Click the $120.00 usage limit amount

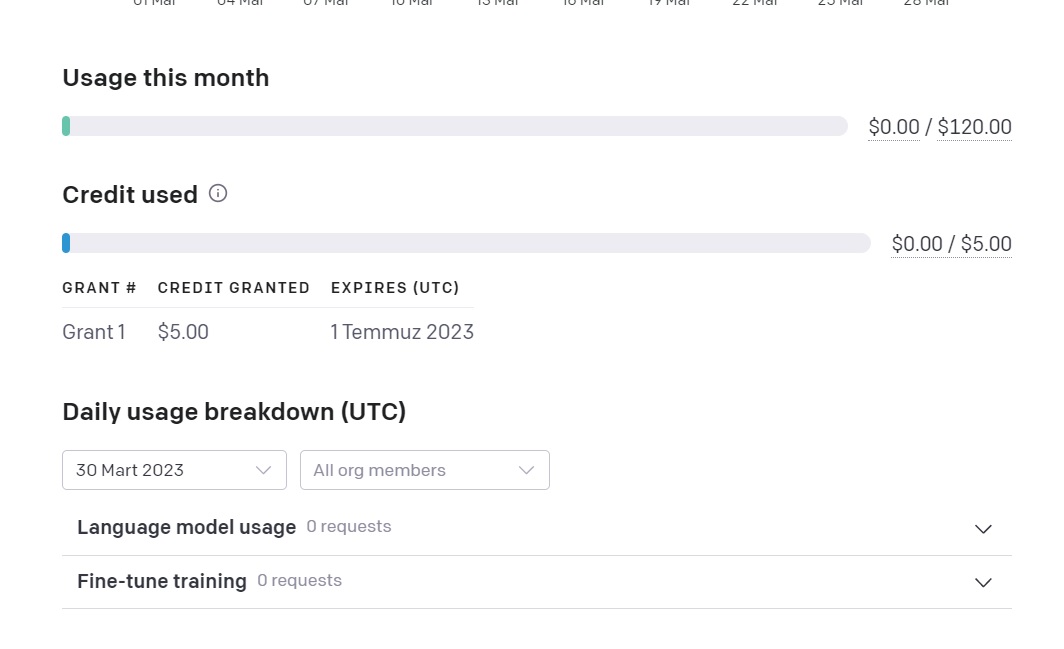coord(974,127)
